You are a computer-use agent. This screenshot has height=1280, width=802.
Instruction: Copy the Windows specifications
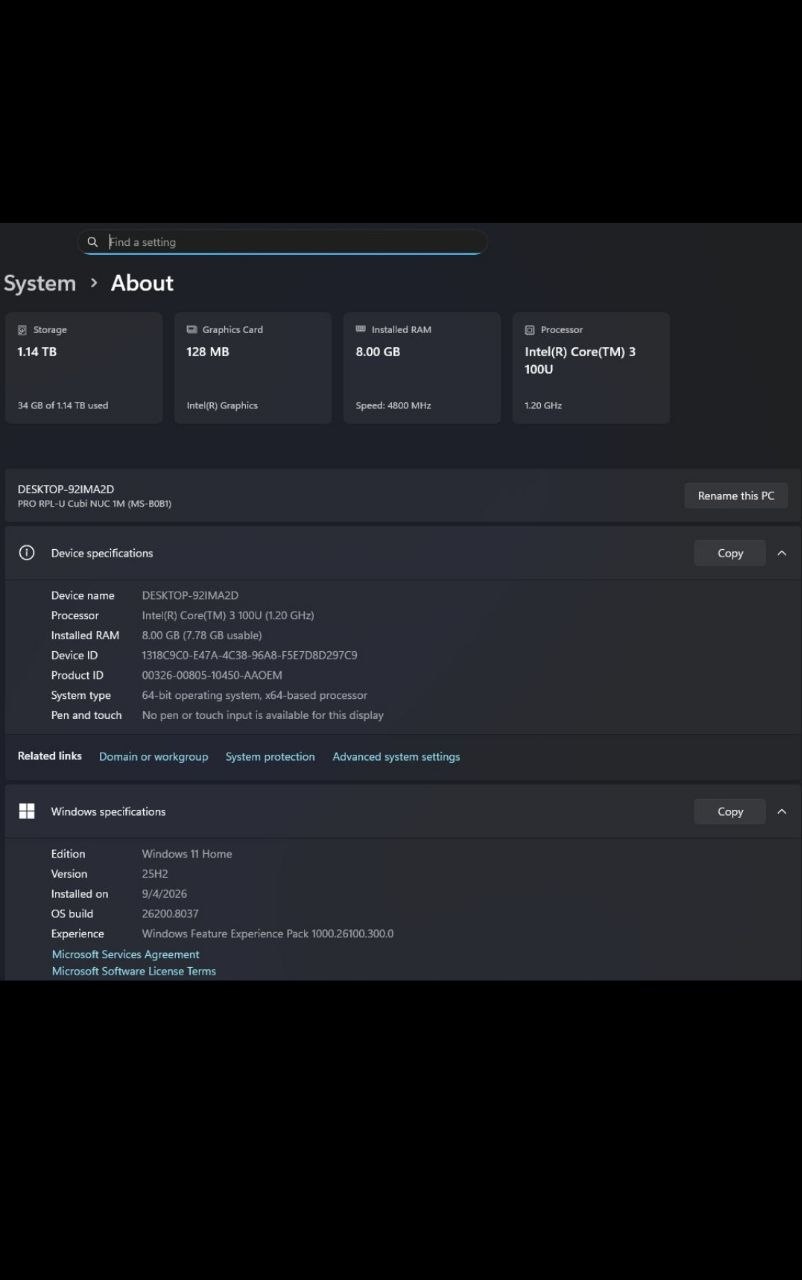pyautogui.click(x=730, y=811)
